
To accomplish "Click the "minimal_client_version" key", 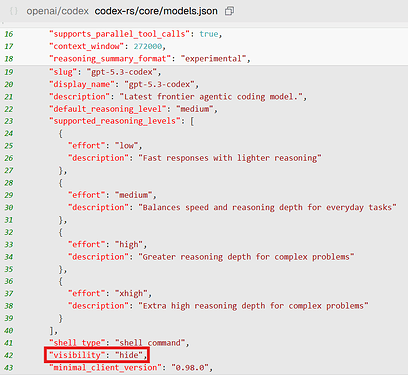I will point(105,368).
